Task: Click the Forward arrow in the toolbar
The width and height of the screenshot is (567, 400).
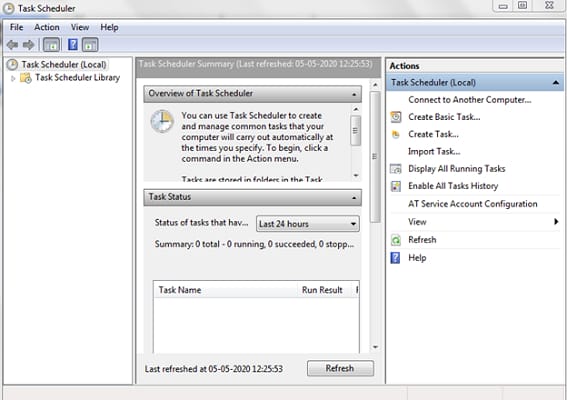Action: pyautogui.click(x=28, y=45)
